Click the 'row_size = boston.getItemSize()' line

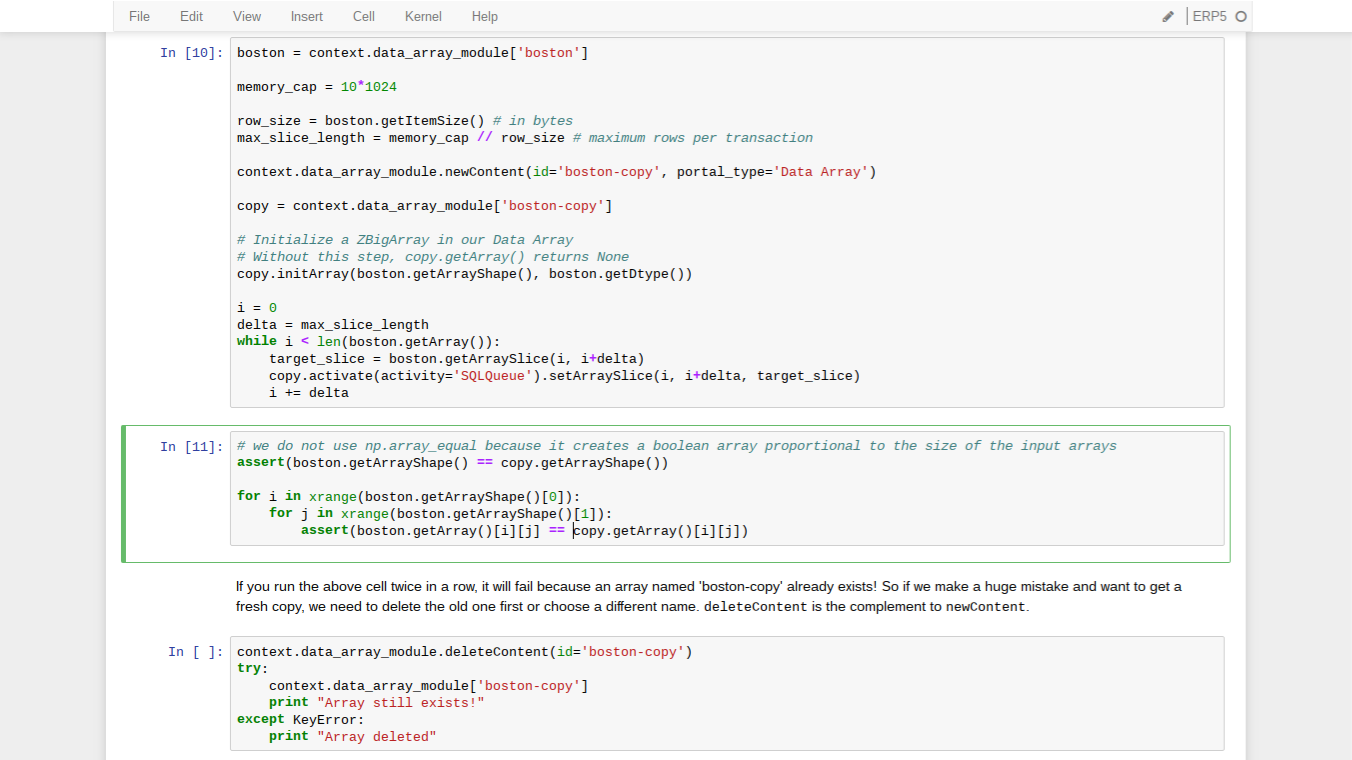[405, 121]
